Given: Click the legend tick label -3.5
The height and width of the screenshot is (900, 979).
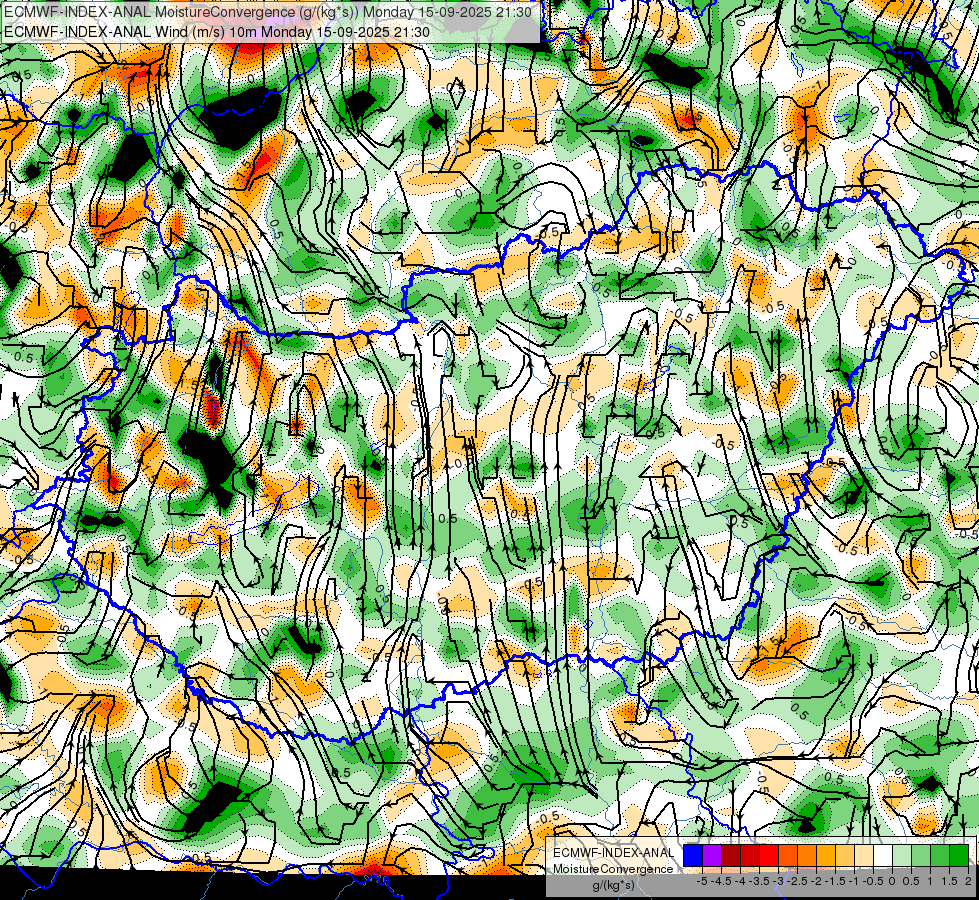Looking at the screenshot, I should 760,881.
